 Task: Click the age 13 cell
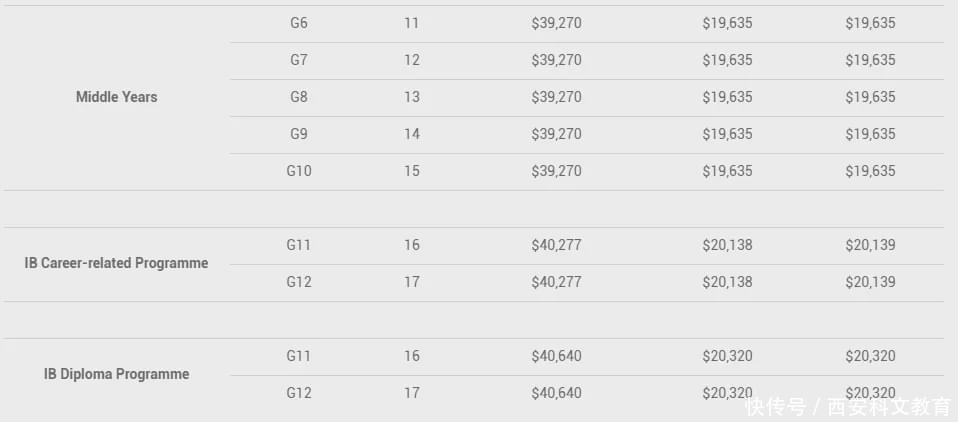412,97
